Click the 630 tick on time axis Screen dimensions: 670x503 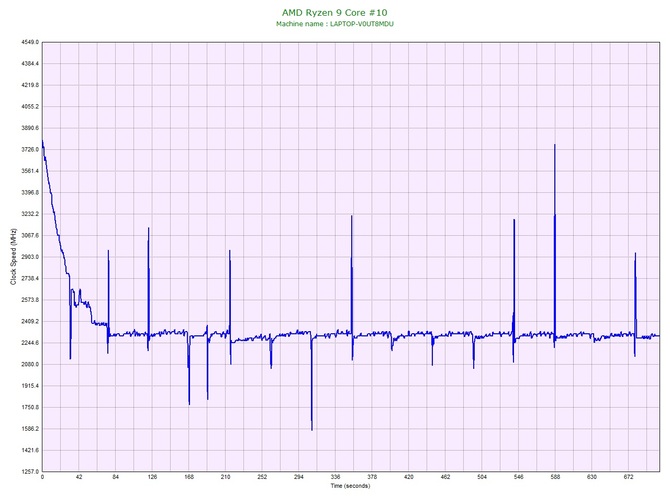pyautogui.click(x=592, y=477)
